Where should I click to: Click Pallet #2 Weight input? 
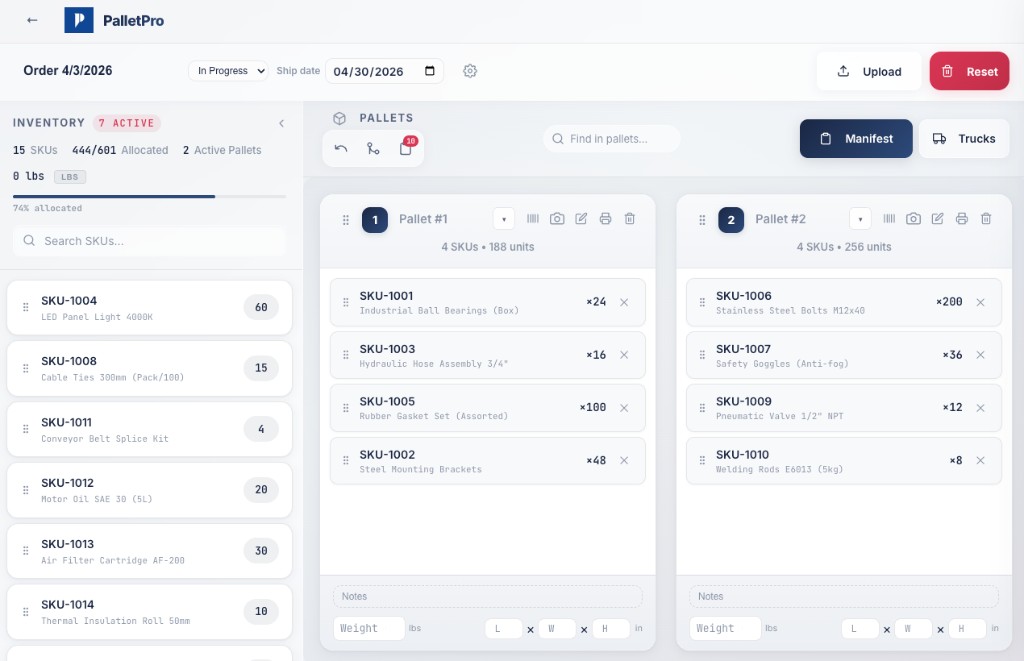(726, 628)
